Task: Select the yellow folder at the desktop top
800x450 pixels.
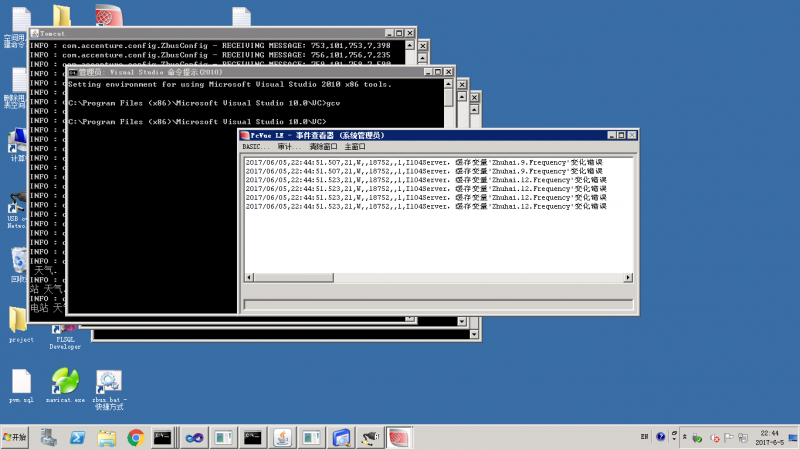Action: [62, 15]
